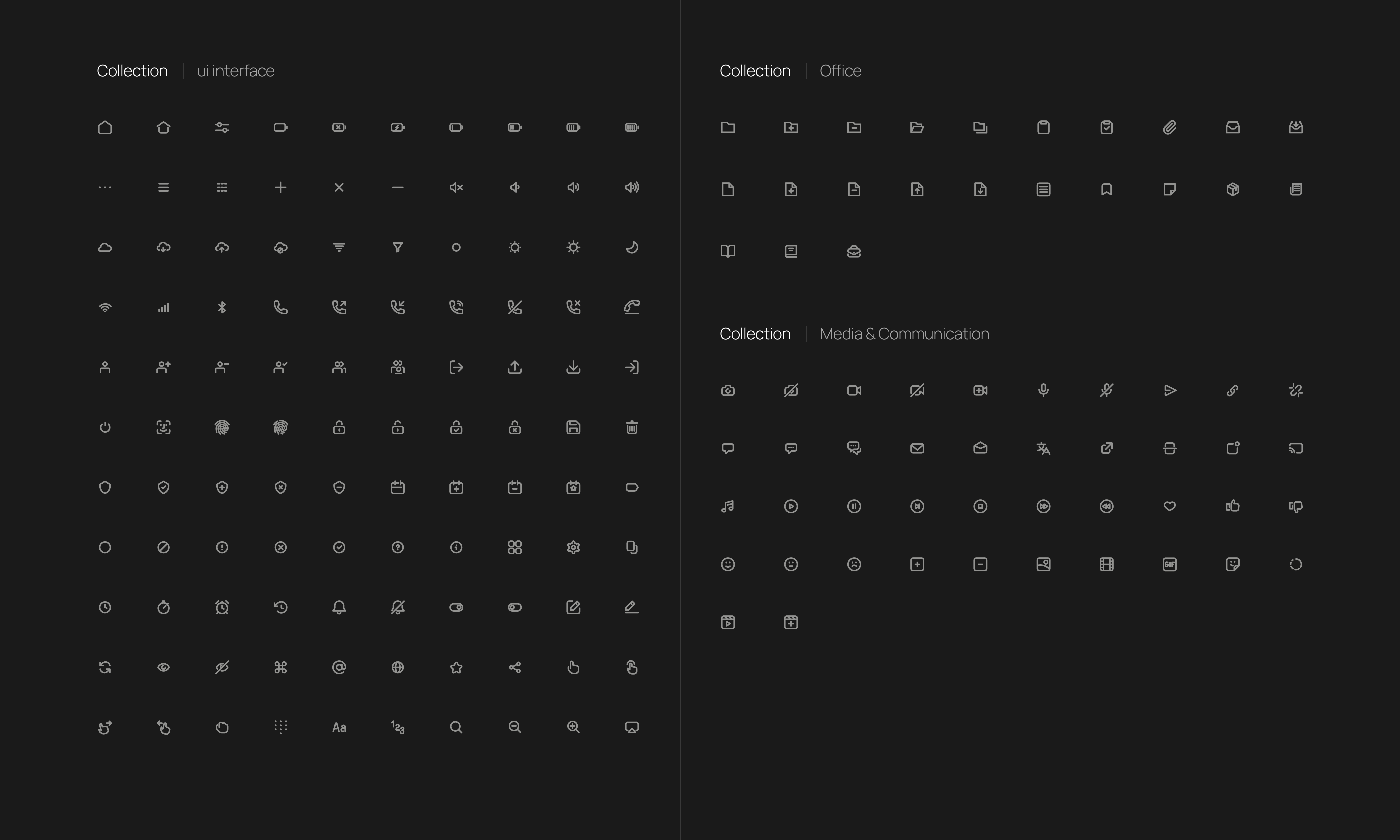The height and width of the screenshot is (840, 1400).
Task: Select the open book icon
Action: [x=728, y=251]
